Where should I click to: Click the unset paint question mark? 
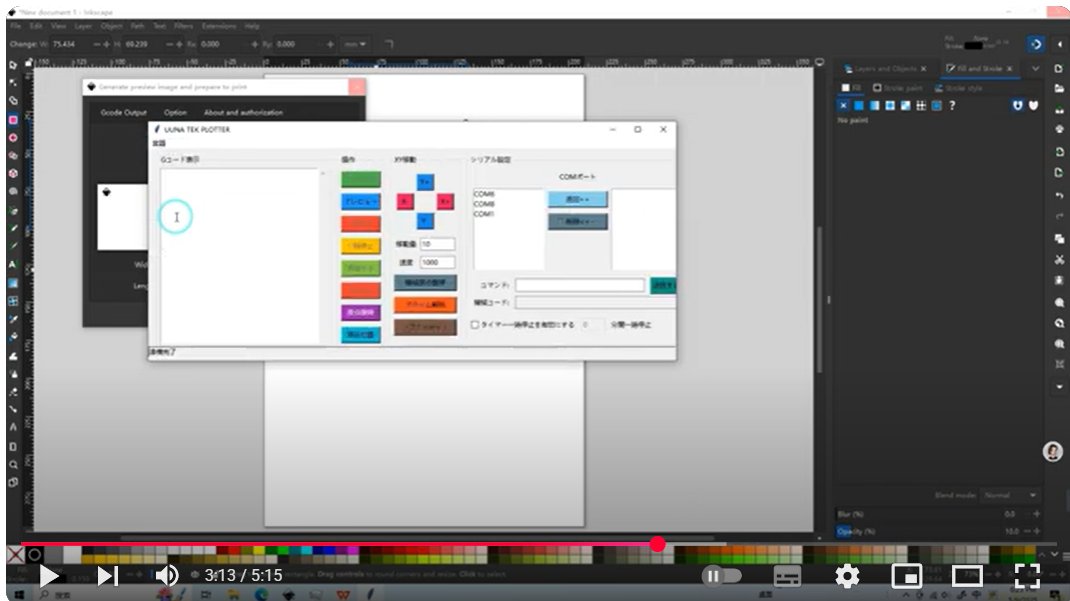coord(953,106)
